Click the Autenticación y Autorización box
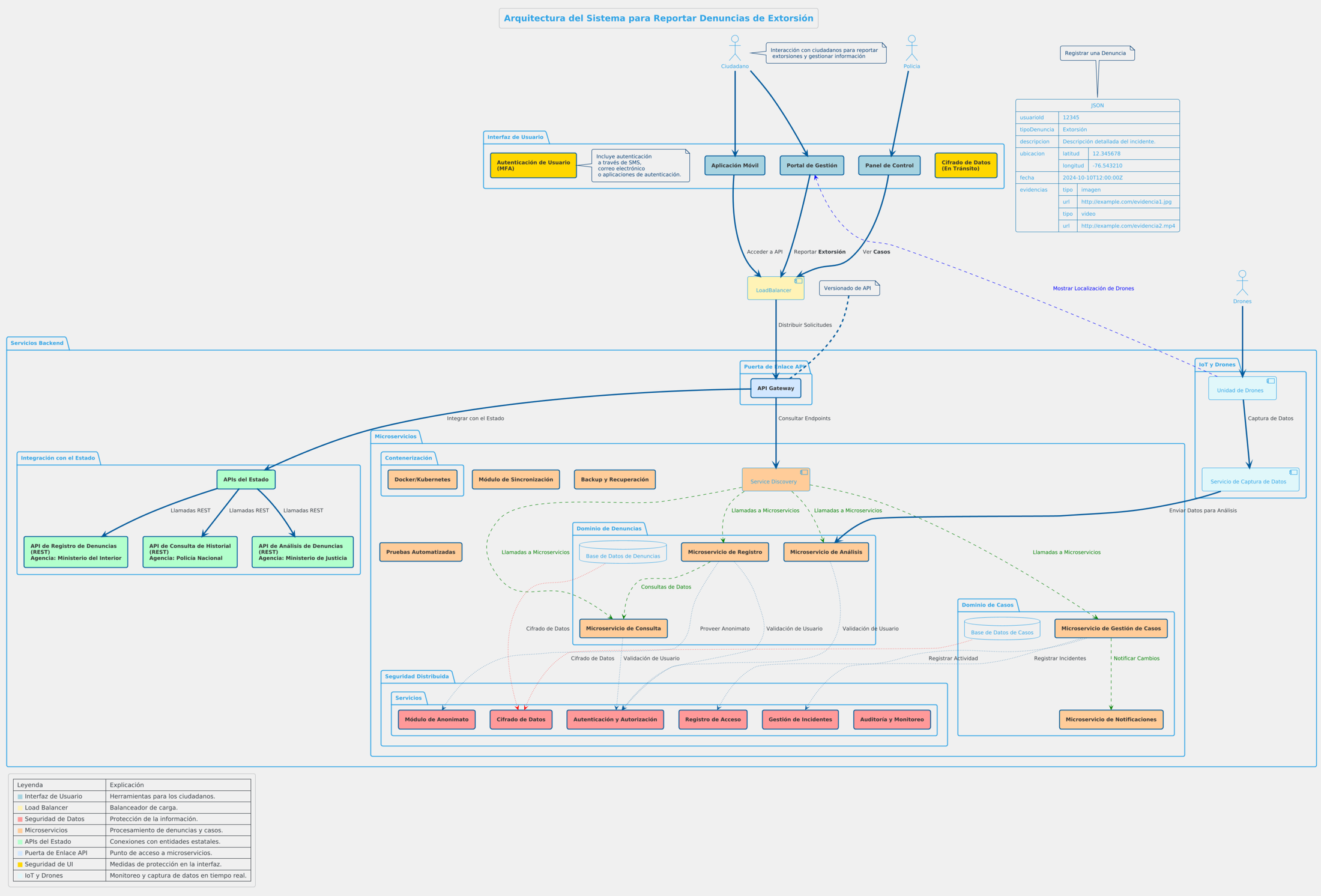The image size is (1321, 896). tap(615, 719)
